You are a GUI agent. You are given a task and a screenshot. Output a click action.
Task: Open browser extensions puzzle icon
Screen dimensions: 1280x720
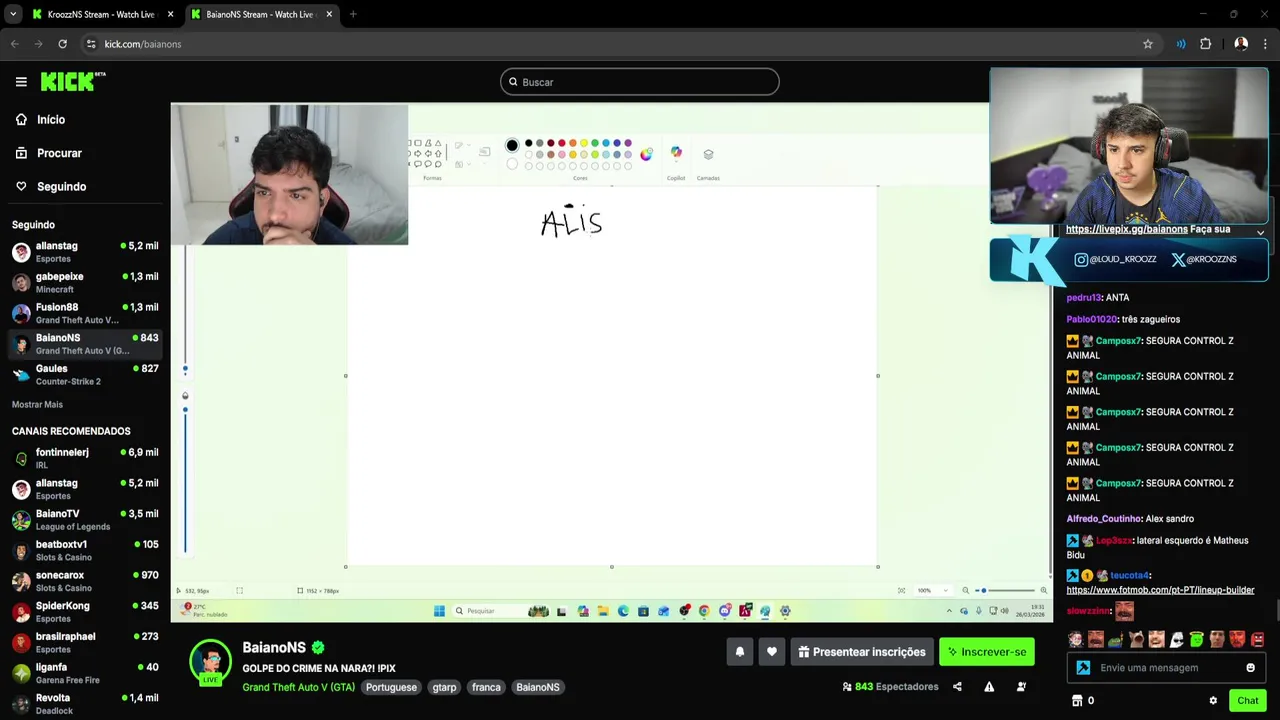click(x=1205, y=44)
